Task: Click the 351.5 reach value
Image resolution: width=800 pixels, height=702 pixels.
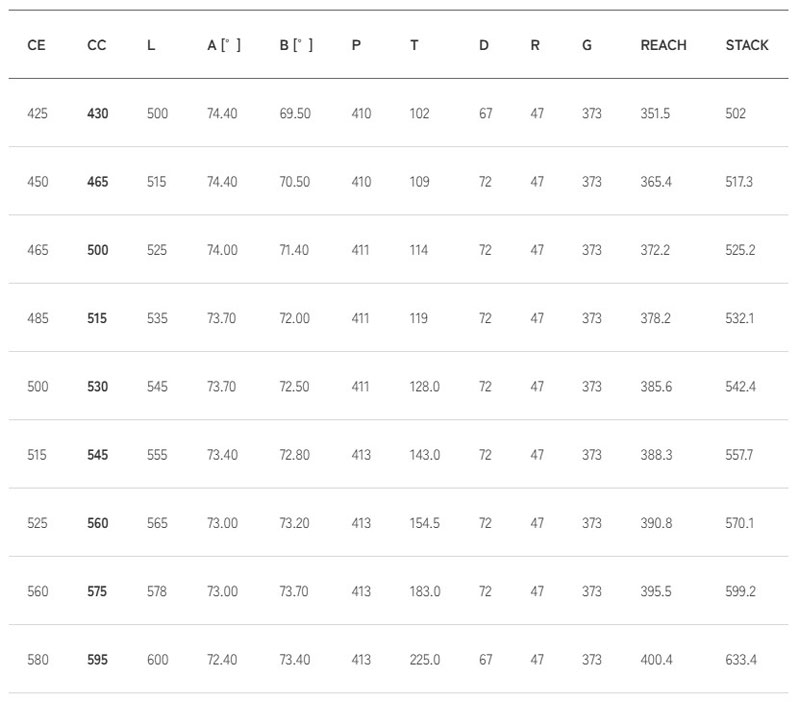Action: (x=655, y=114)
